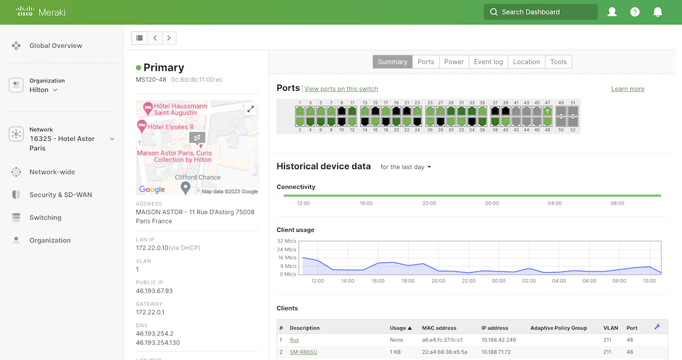Viewport: 682px width, 360px height.
Task: Click the public IP 46.193.67.93
Action: (x=154, y=290)
